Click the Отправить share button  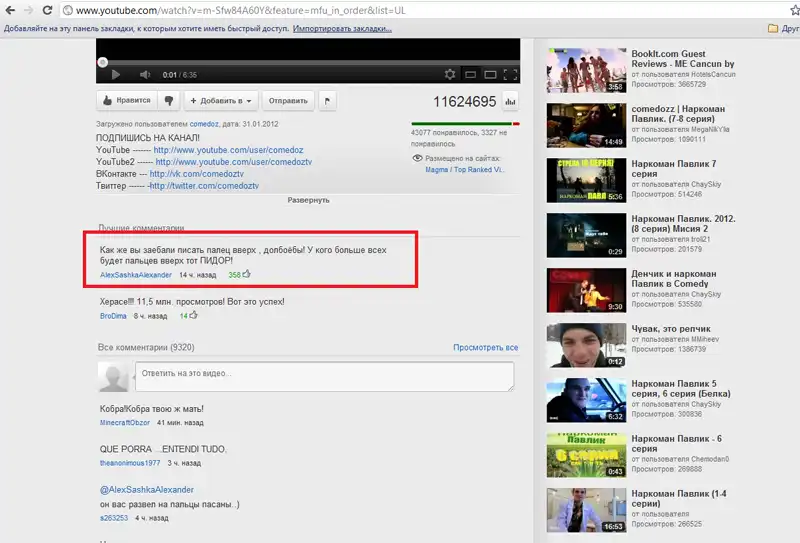point(288,101)
